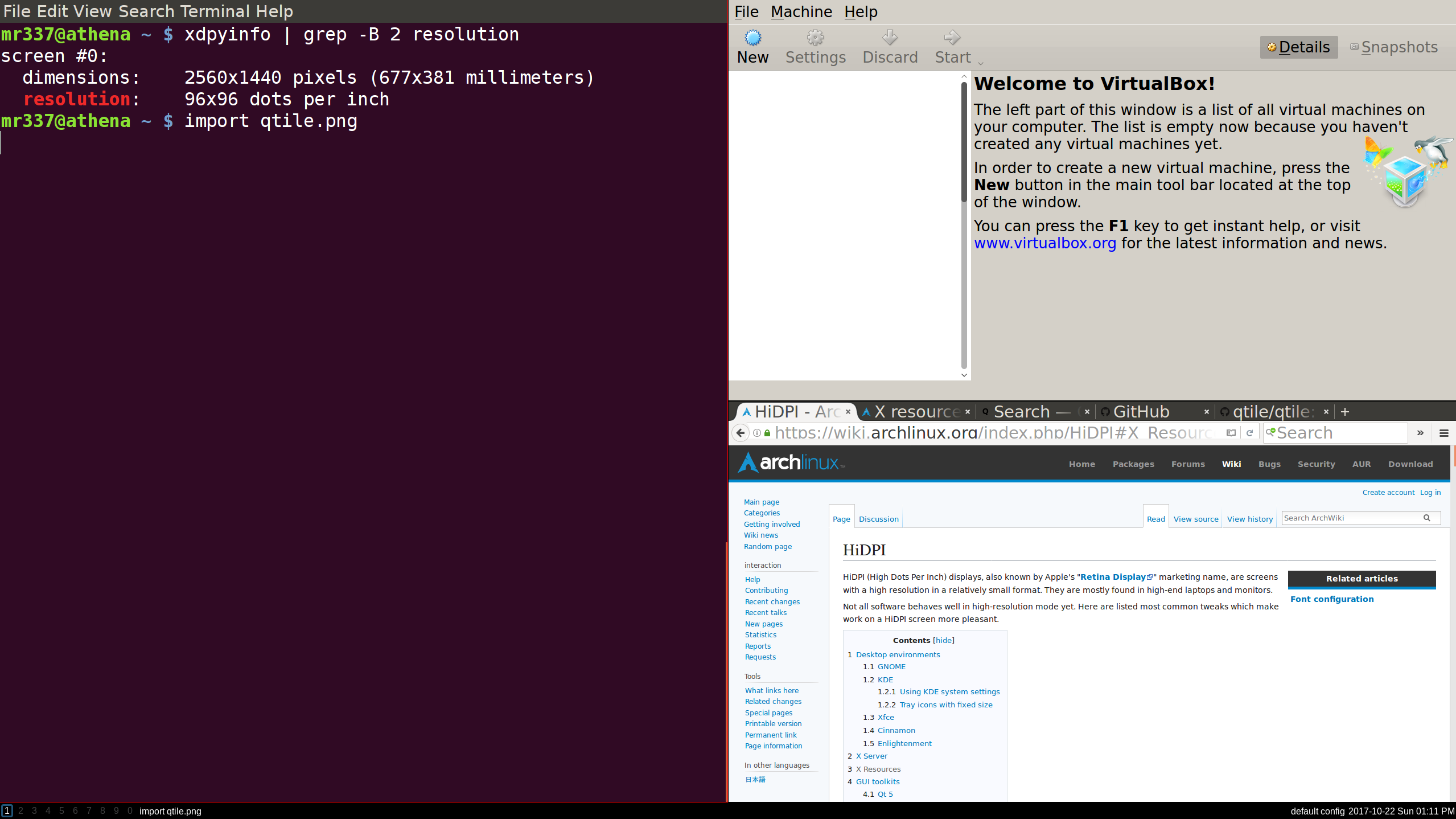
Task: Open the Firefox toolbar overflow chevron
Action: click(1420, 433)
